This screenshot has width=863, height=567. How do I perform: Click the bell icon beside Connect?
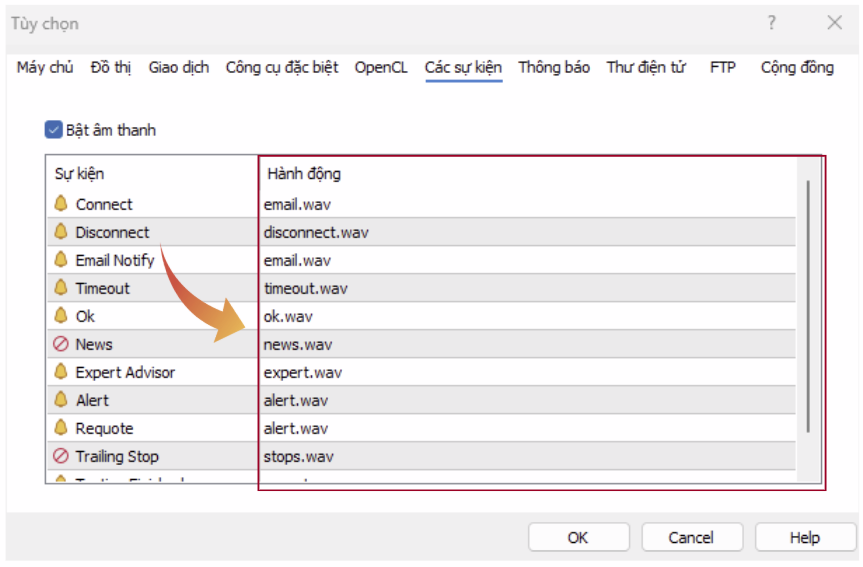coord(61,204)
